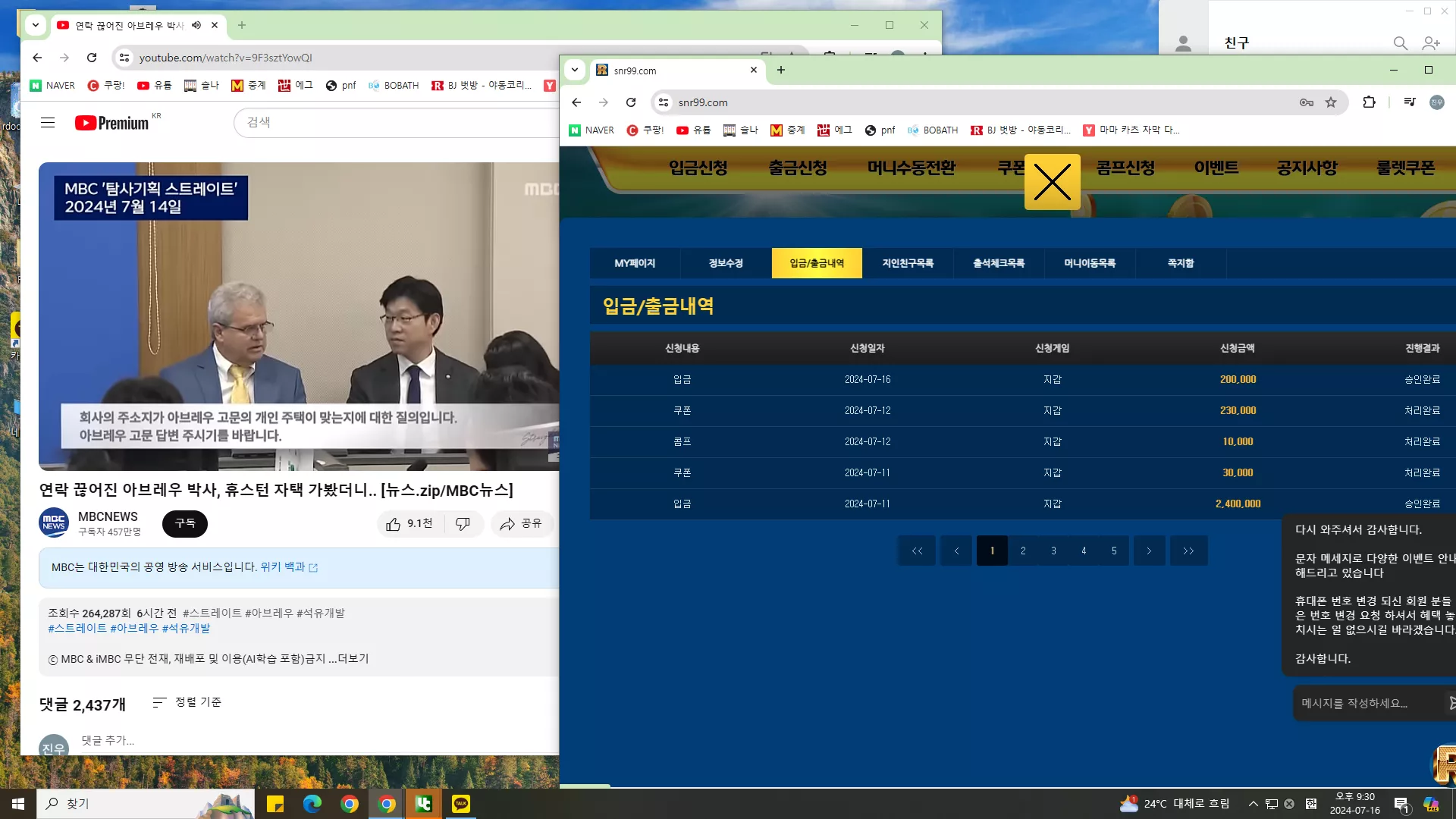Image resolution: width=1456 pixels, height=819 pixels.
Task: Expand the snr99 window tab search chevron
Action: 575,70
